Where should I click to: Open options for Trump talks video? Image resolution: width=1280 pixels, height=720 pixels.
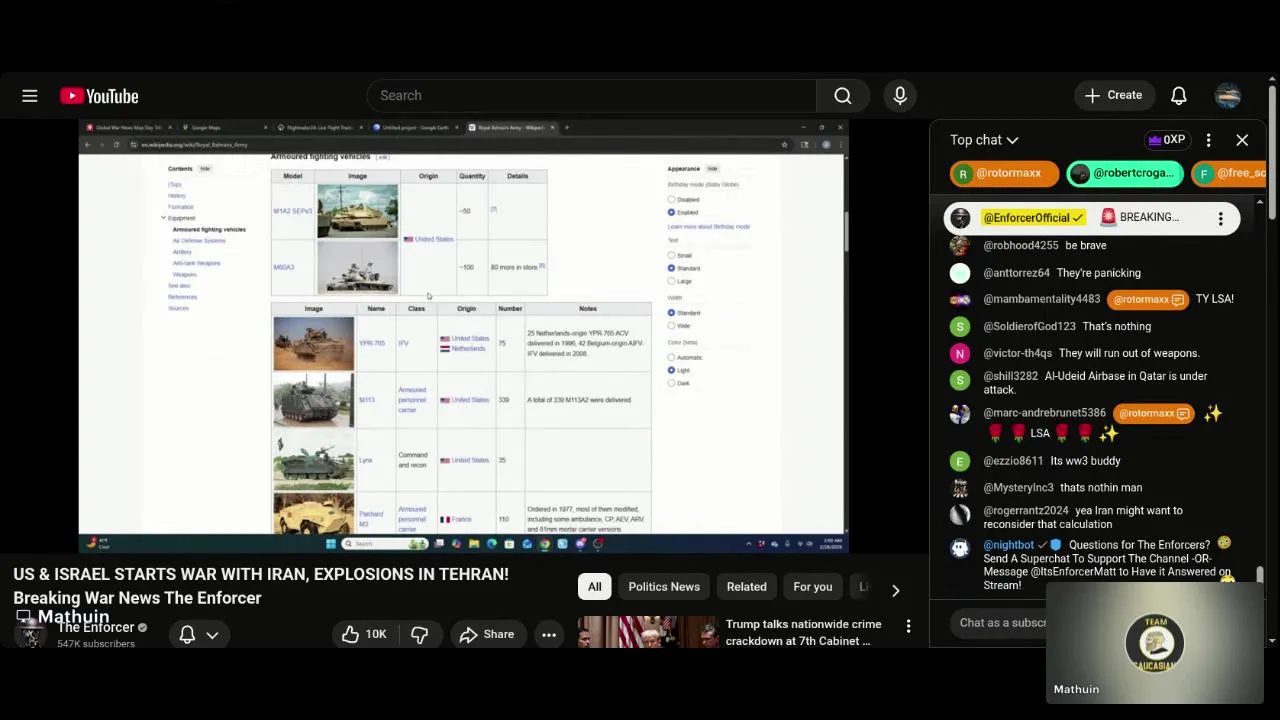908,626
